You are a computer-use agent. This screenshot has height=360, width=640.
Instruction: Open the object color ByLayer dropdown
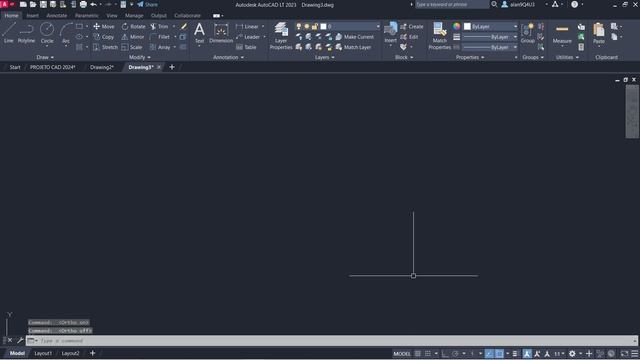click(x=516, y=27)
